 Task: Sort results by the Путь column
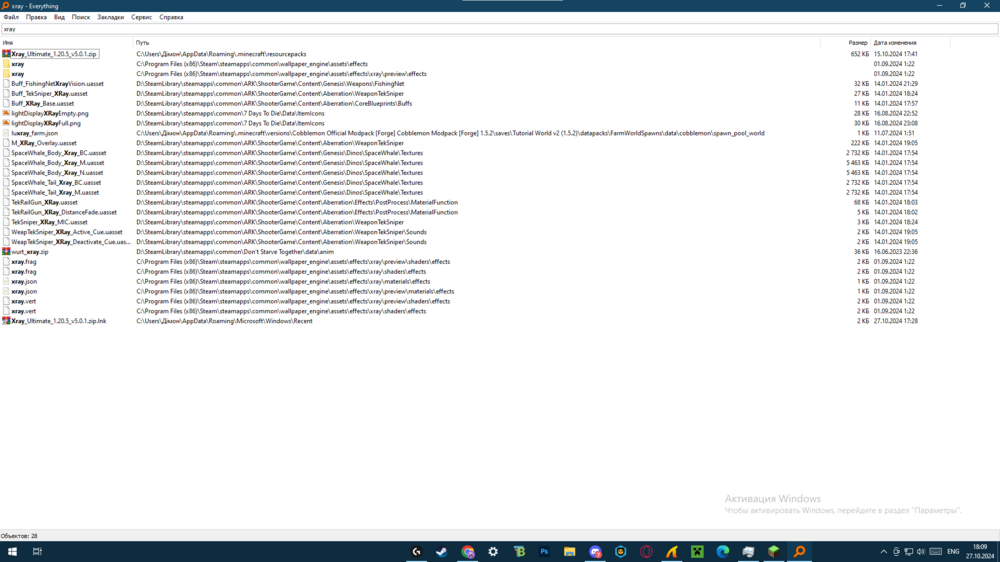click(477, 43)
